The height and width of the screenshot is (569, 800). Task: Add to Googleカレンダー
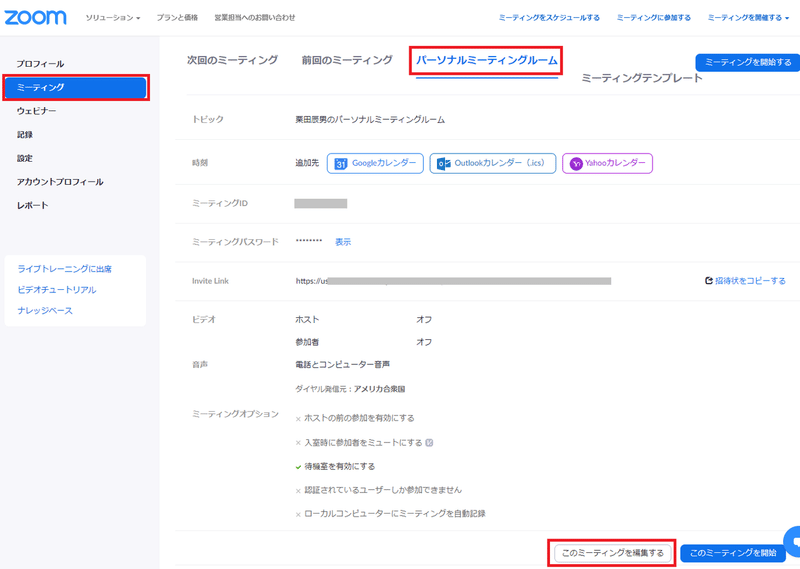(x=375, y=163)
